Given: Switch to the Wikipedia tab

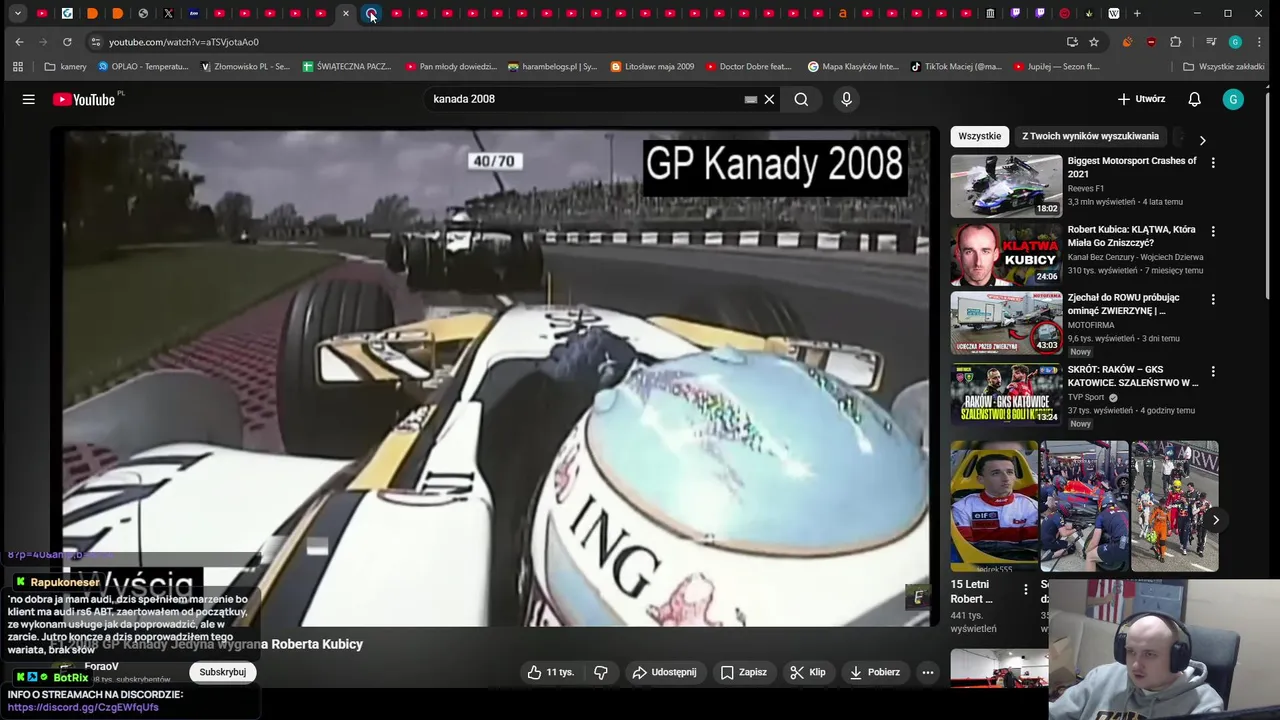Looking at the screenshot, I should [1113, 13].
